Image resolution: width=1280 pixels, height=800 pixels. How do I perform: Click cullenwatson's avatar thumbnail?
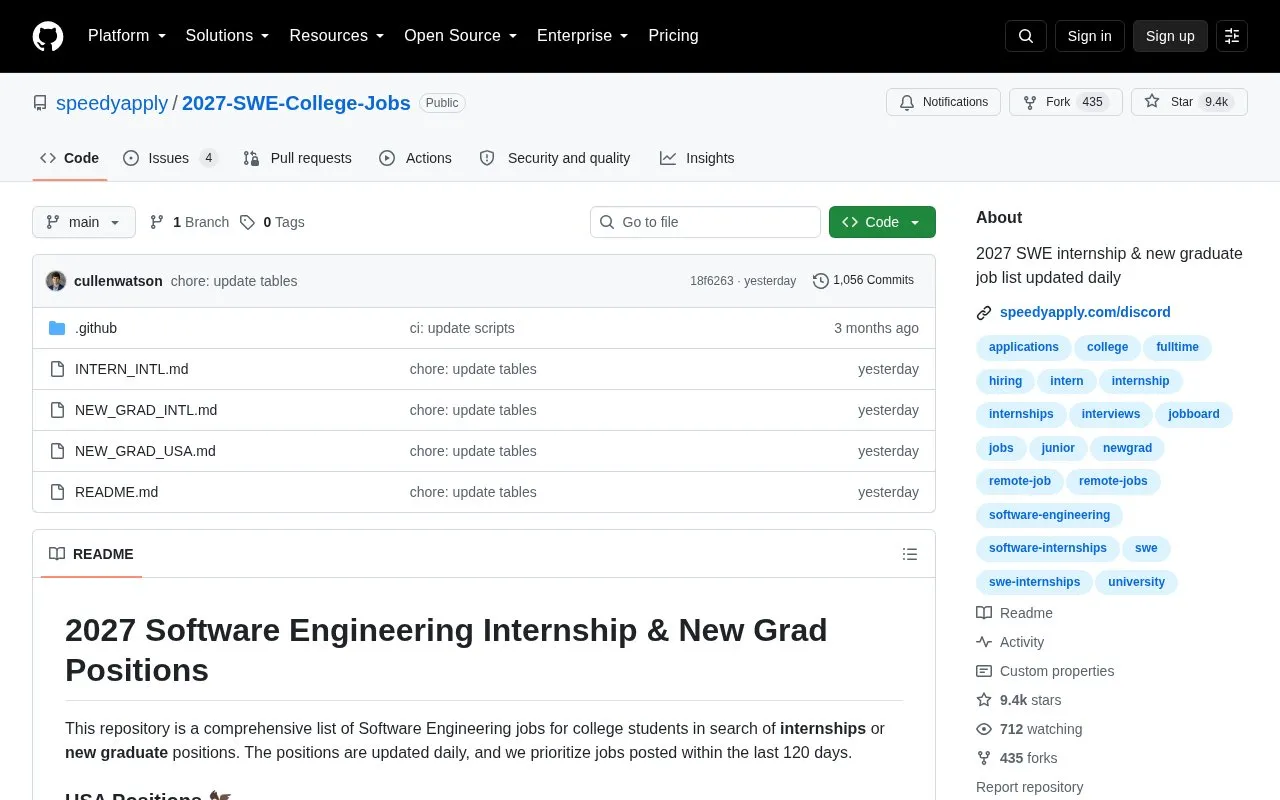point(56,281)
